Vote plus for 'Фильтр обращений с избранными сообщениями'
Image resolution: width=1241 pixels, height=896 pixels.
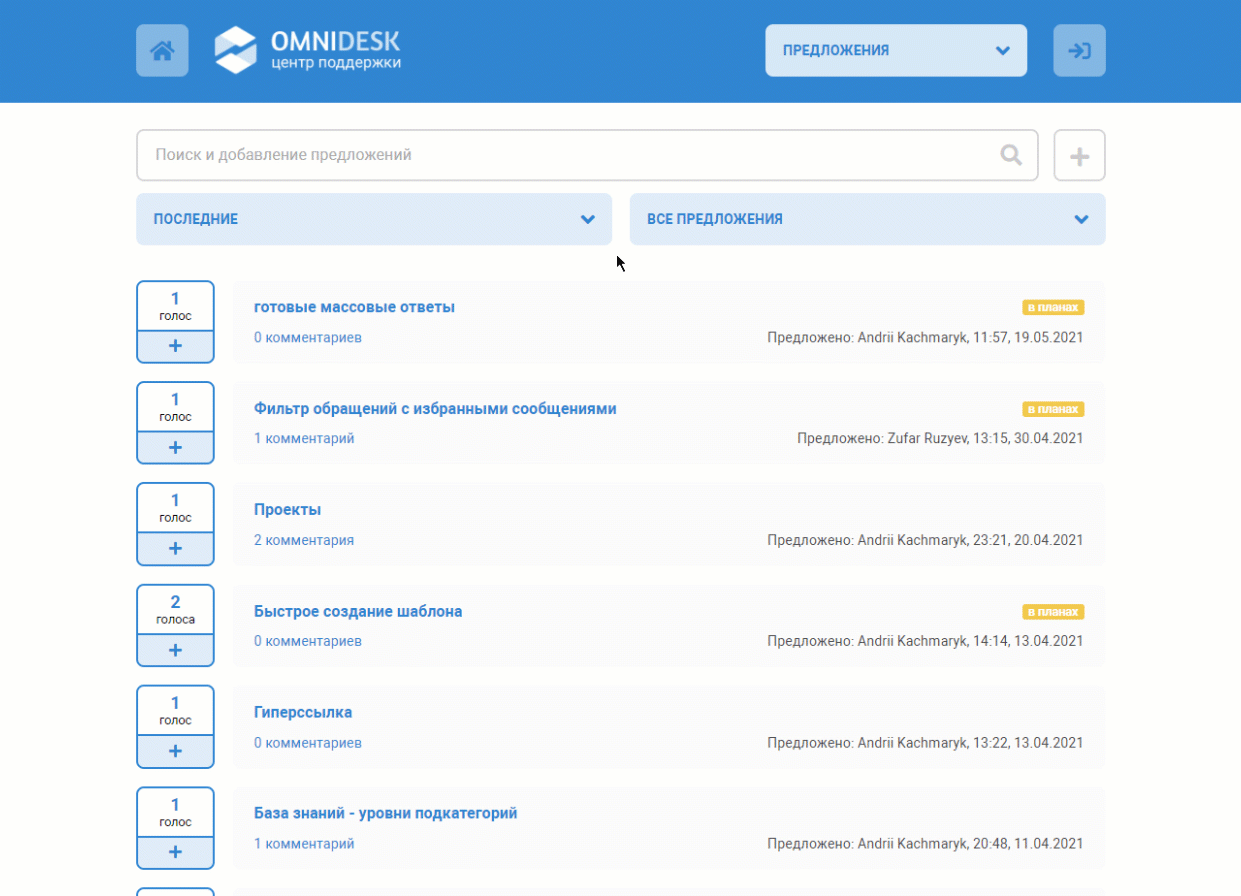click(175, 447)
